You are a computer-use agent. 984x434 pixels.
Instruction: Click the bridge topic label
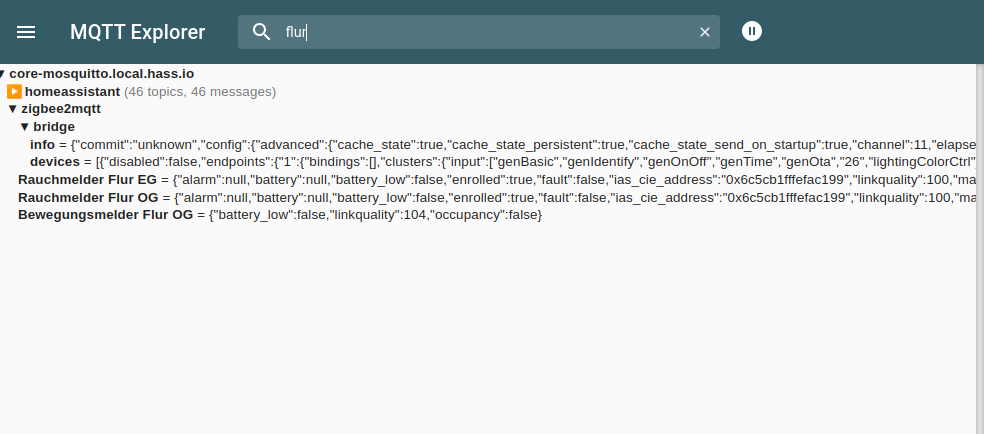(54, 126)
